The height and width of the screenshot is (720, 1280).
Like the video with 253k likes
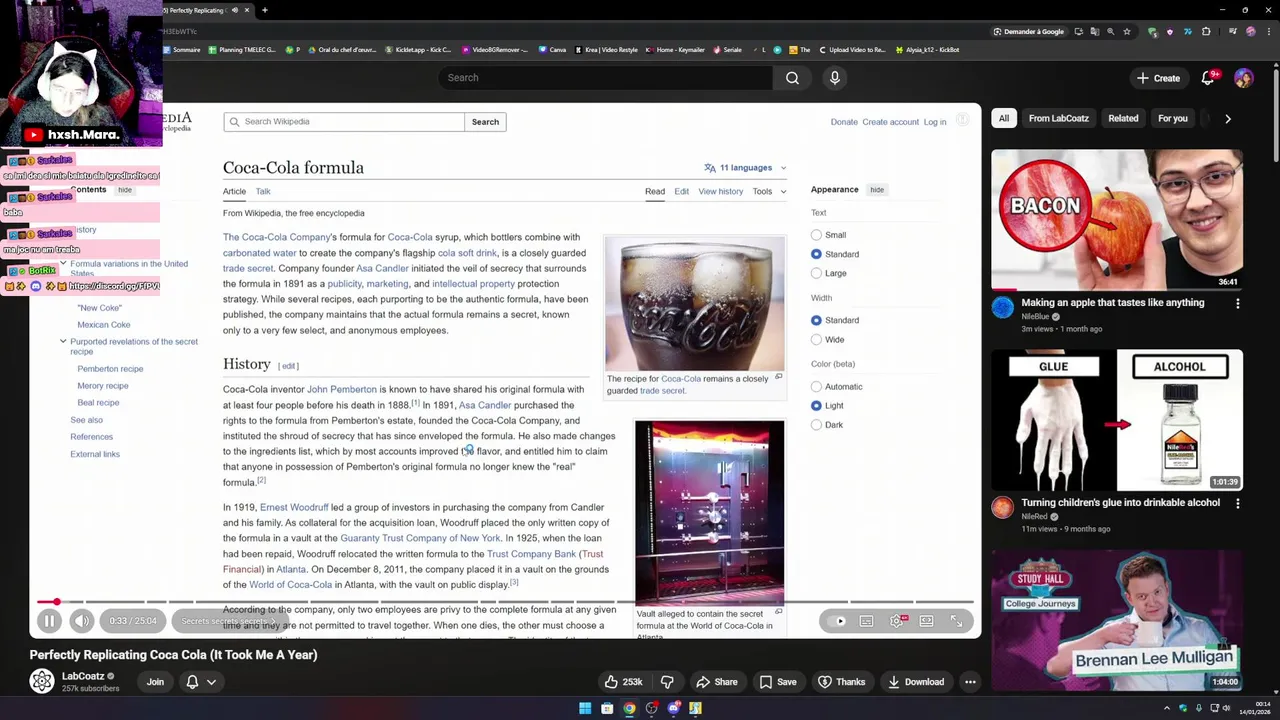click(x=623, y=682)
